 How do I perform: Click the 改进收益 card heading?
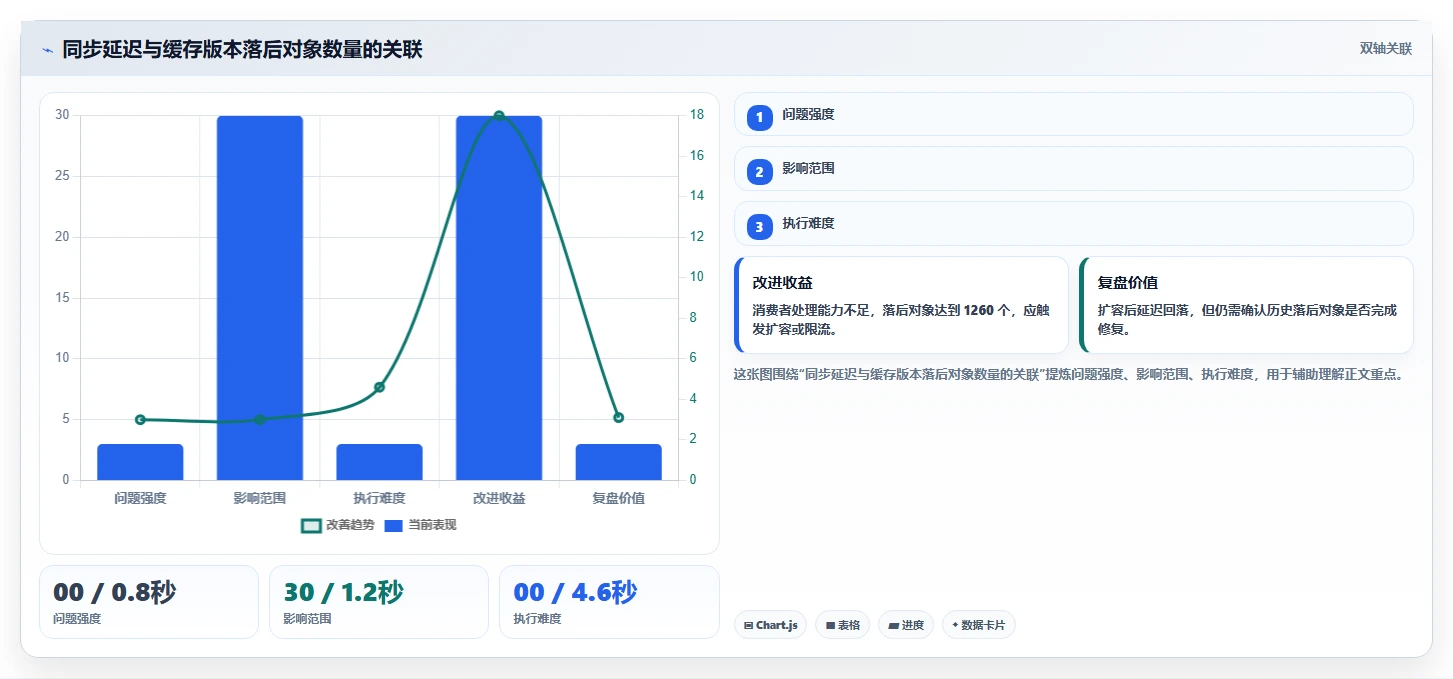pyautogui.click(x=783, y=283)
